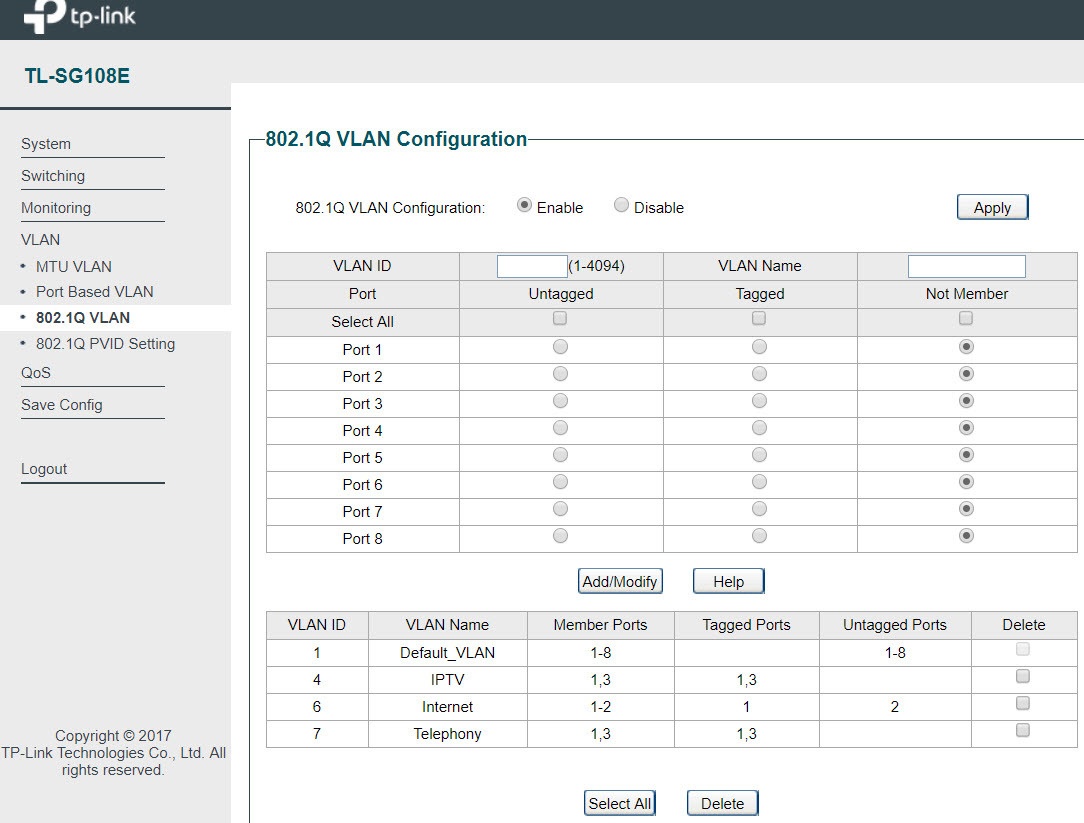Set Port 8 to Untagged
1084x823 pixels.
pos(561,535)
